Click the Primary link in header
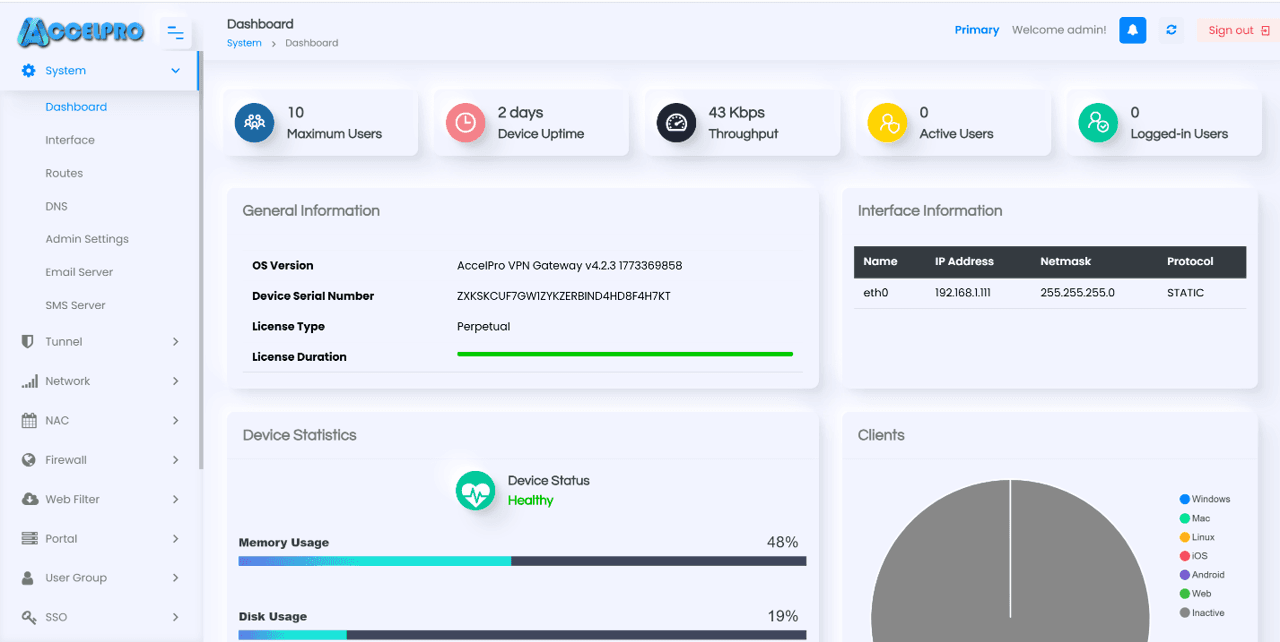Image resolution: width=1280 pixels, height=642 pixels. (x=977, y=30)
